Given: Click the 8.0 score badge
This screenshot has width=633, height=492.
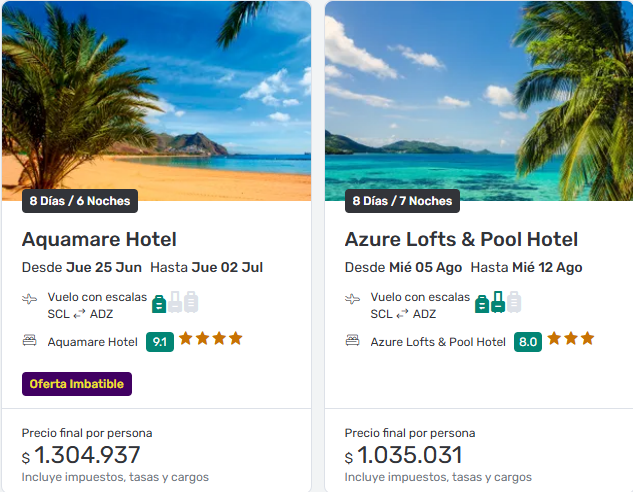Looking at the screenshot, I should point(528,342).
